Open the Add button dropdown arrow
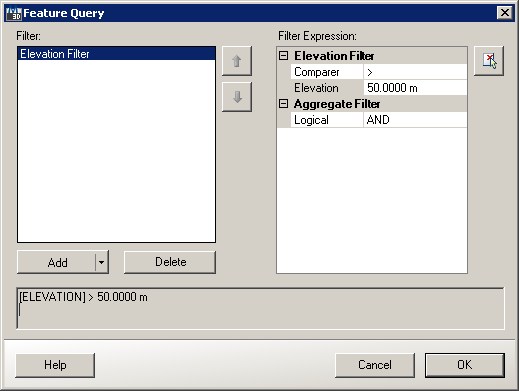 pyautogui.click(x=102, y=262)
